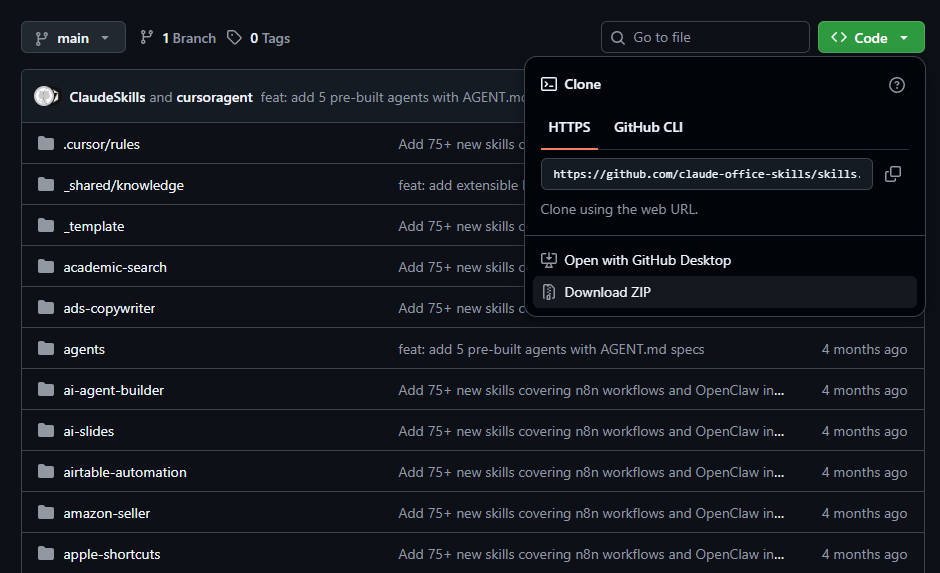Click the folder icon for ai-agent-builder

tap(46, 390)
